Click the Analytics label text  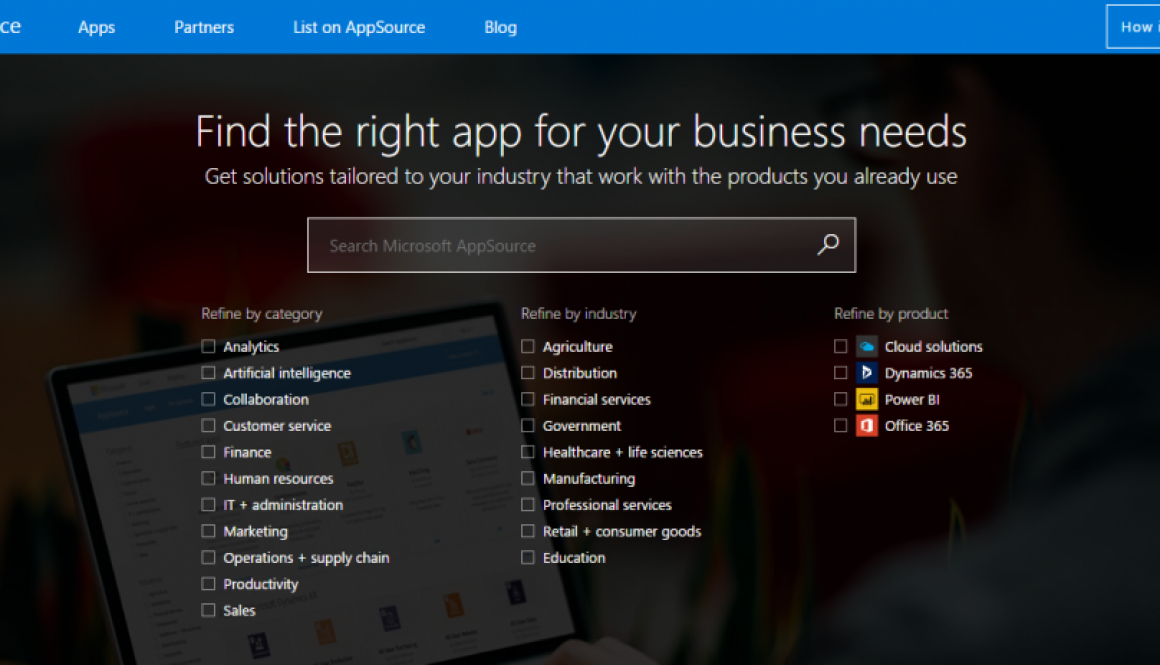click(x=252, y=347)
